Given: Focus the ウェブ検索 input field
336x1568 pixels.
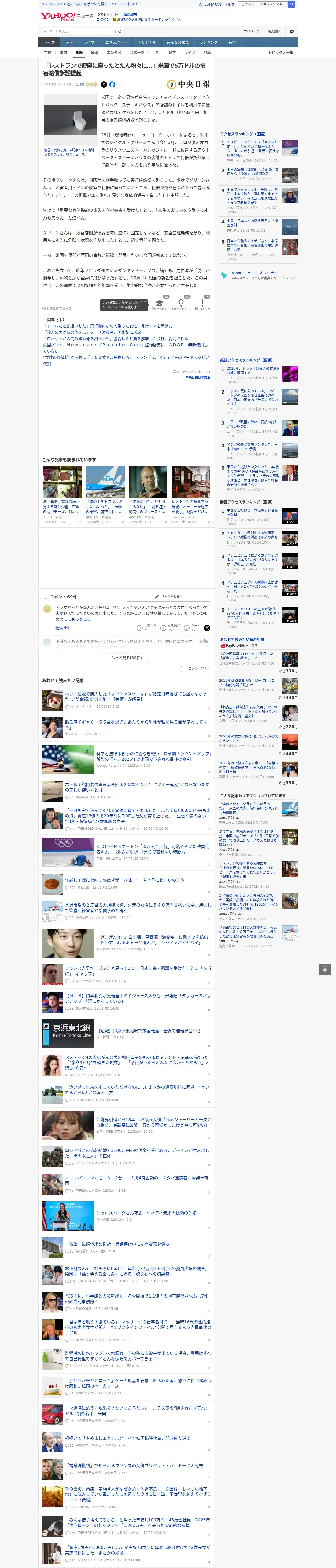Looking at the screenshot, I should tap(248, 4).
